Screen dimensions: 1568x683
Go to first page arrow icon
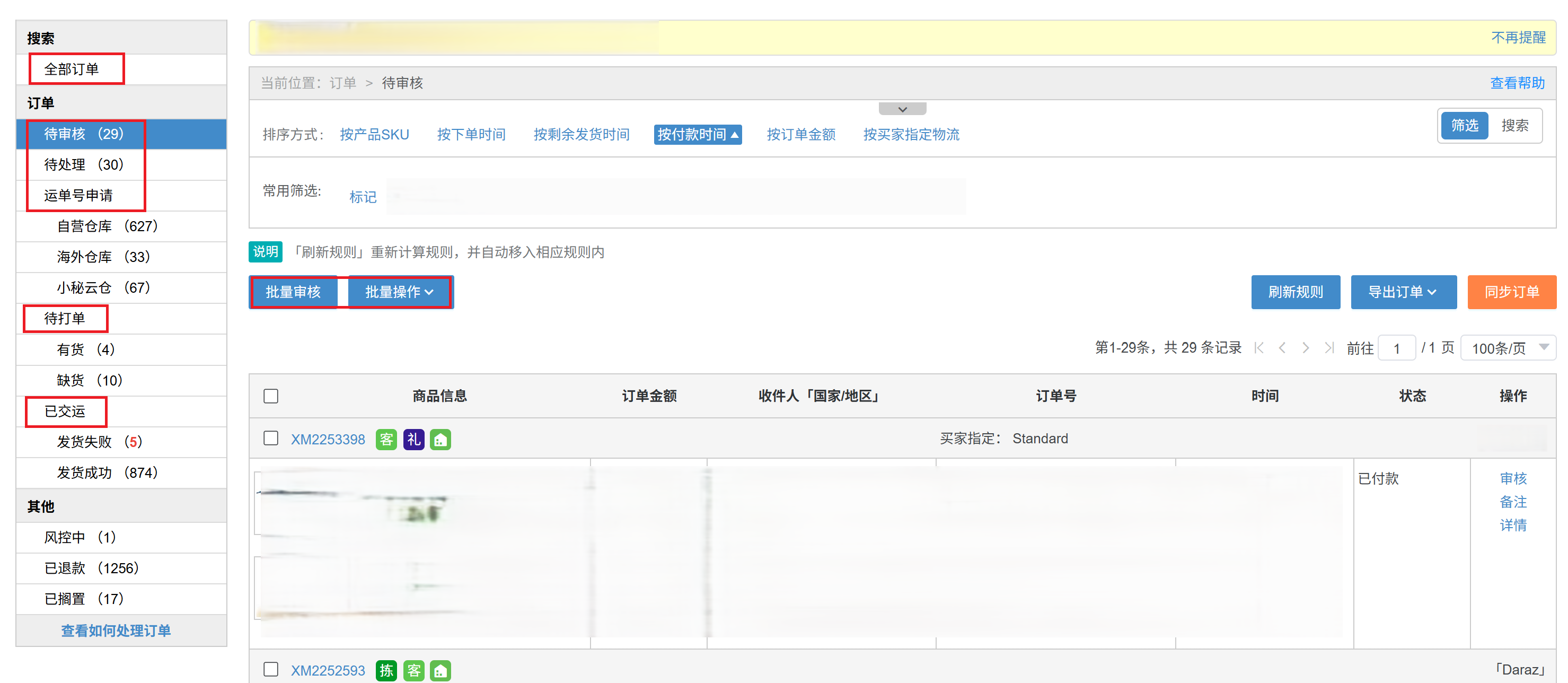click(1259, 347)
